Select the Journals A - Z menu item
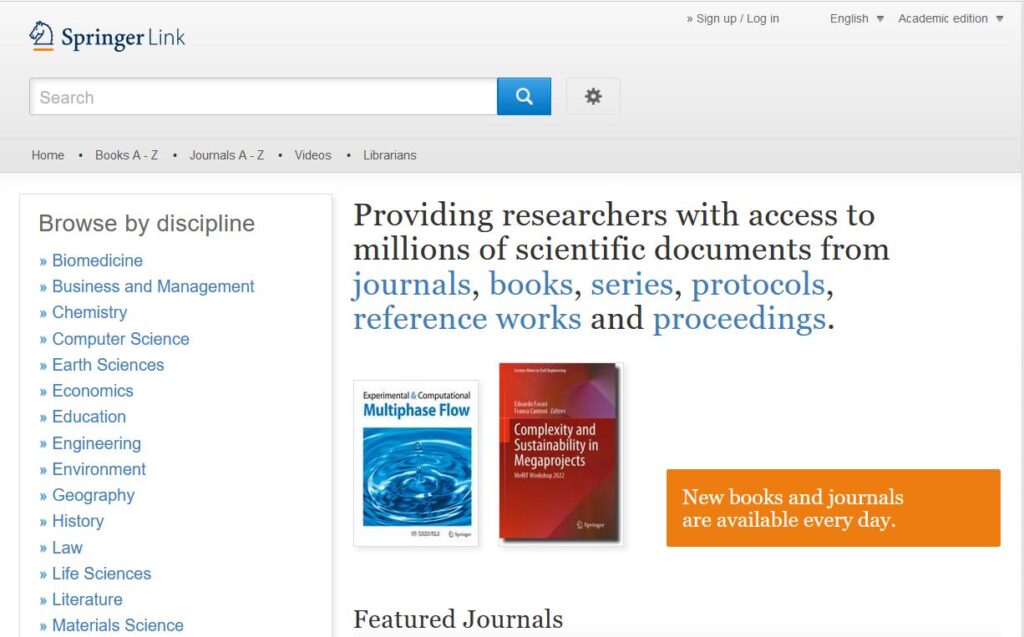 [226, 155]
